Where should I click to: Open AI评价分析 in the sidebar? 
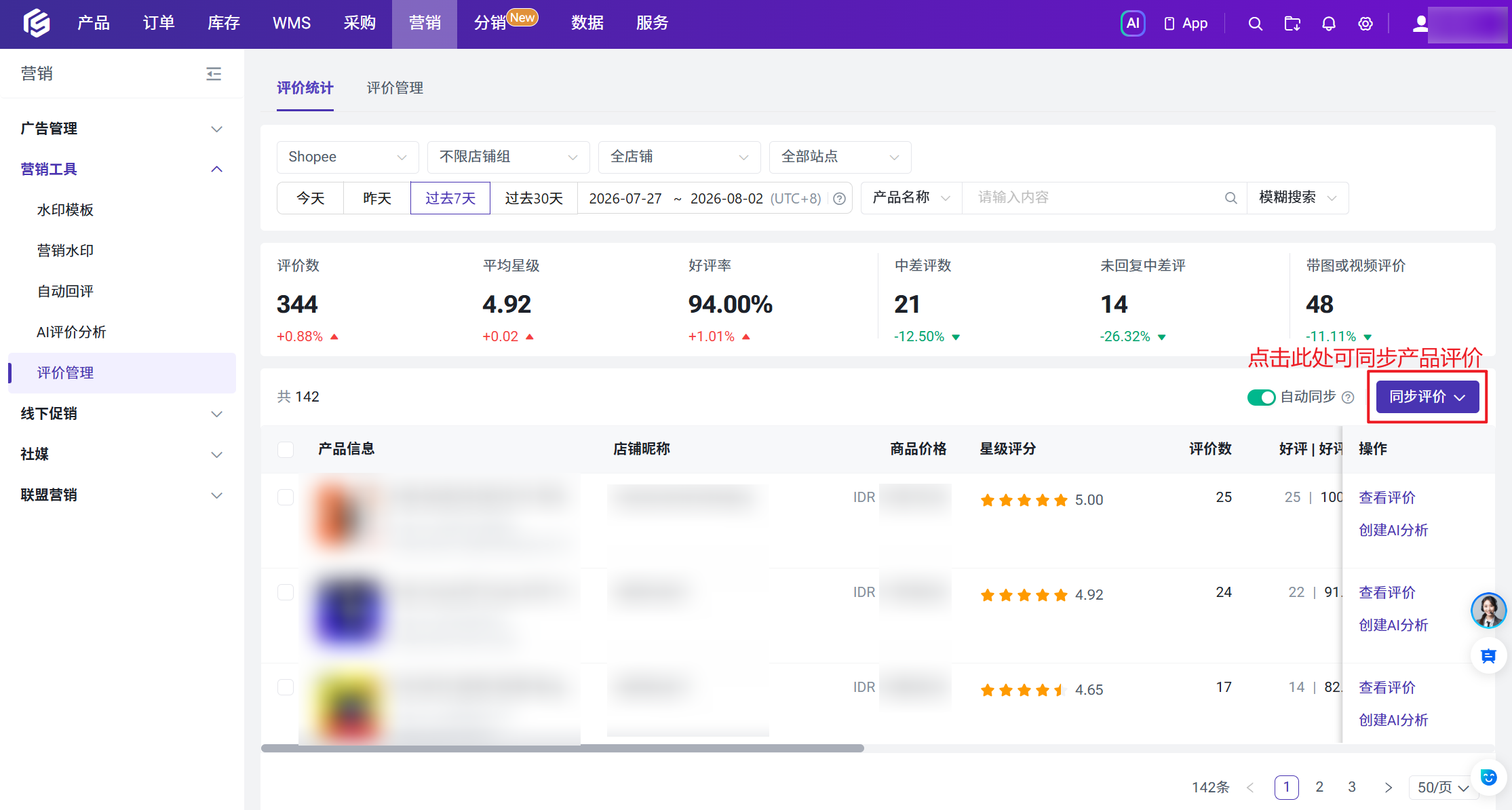(x=71, y=332)
